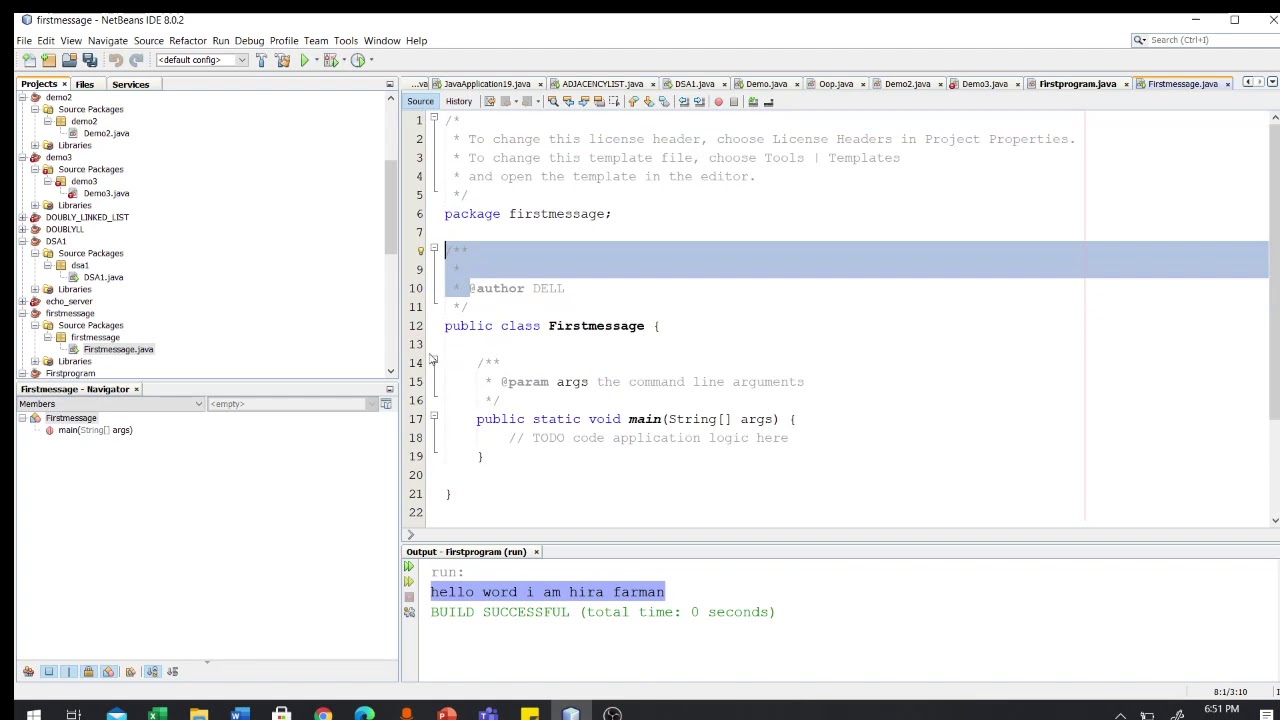Click the Re-run green arrows icon in Output panel
The image size is (1280, 720).
coord(408,567)
